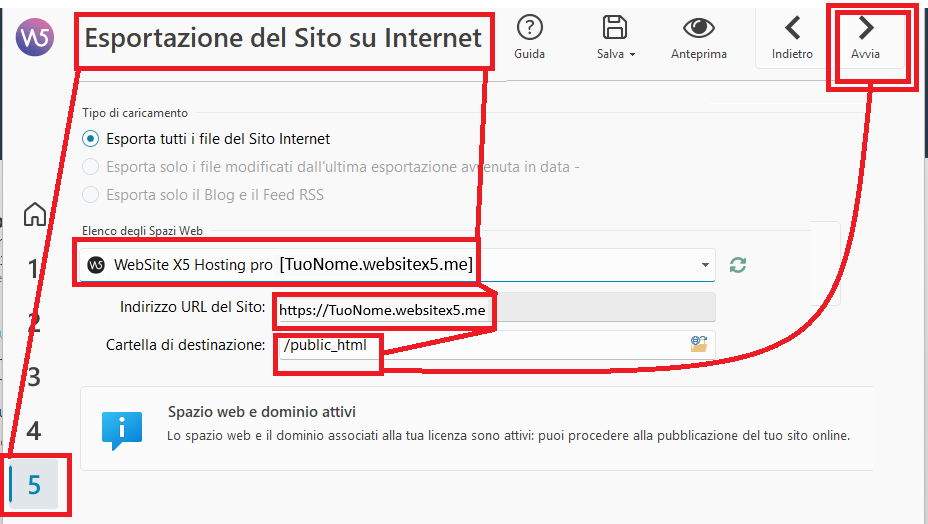
Task: Browse for destination folder icon
Action: click(x=699, y=344)
